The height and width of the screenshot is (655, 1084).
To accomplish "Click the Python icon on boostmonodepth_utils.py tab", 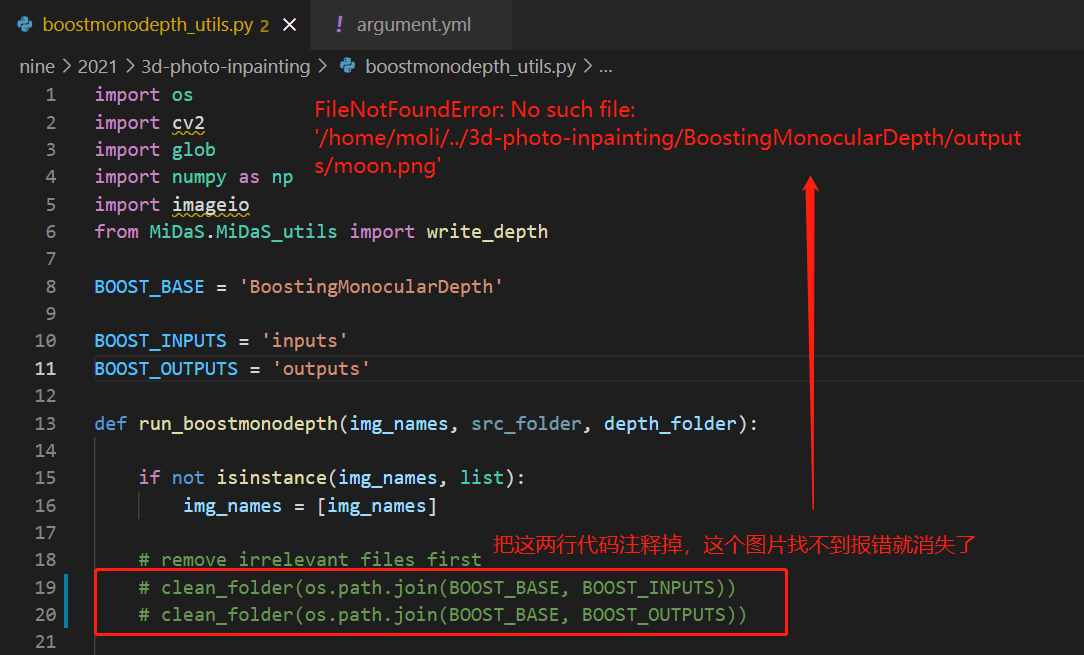I will (26, 25).
